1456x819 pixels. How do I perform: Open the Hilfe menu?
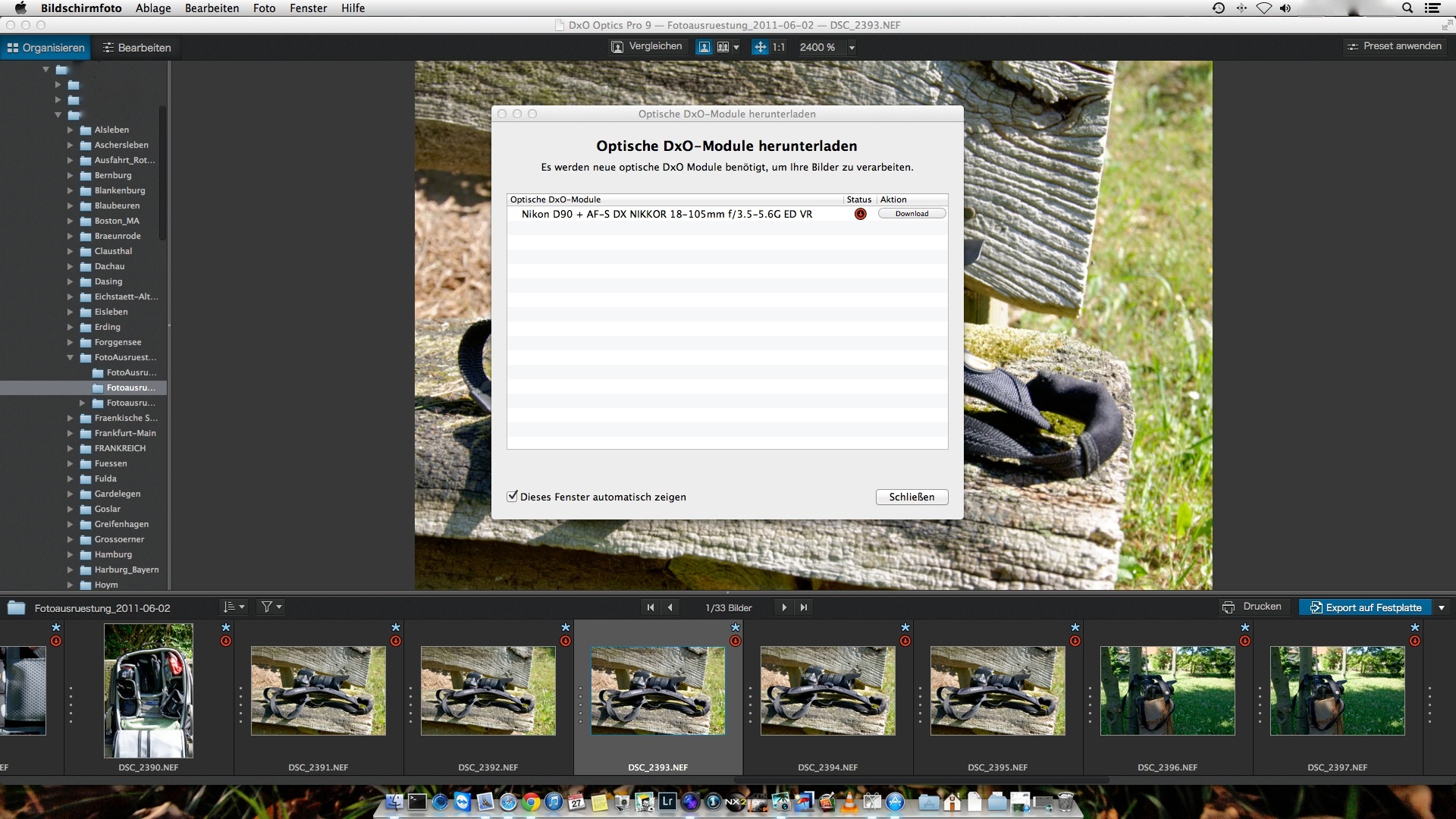(x=353, y=8)
